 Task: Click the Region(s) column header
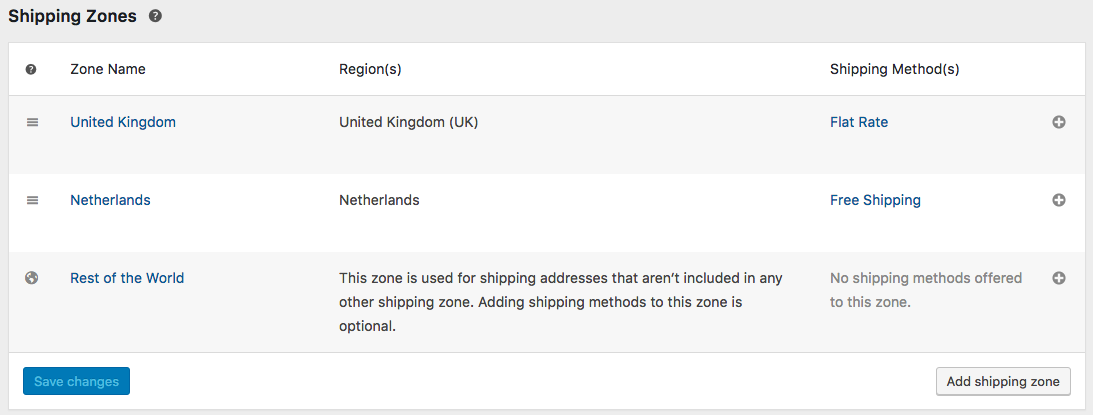point(370,70)
